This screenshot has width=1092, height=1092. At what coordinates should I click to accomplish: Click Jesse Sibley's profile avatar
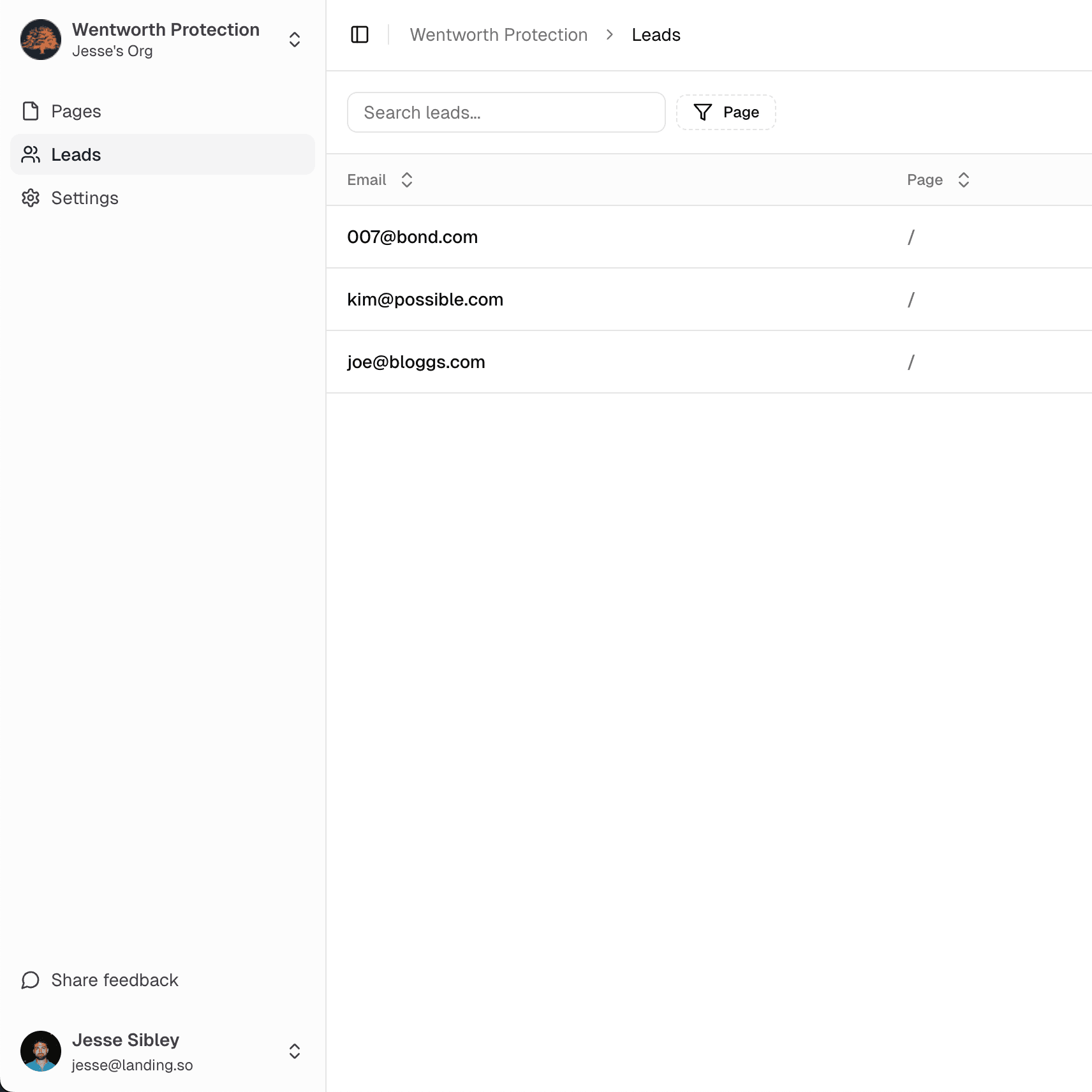(x=40, y=1051)
